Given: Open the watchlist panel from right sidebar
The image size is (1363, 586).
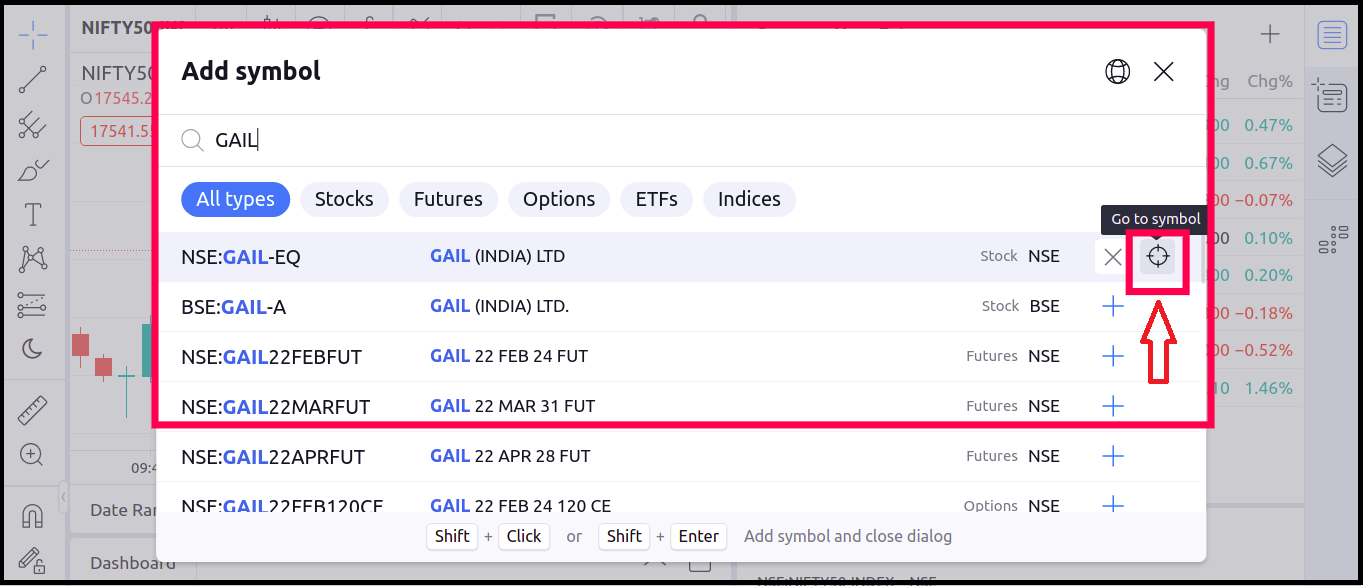Looking at the screenshot, I should point(1332,35).
